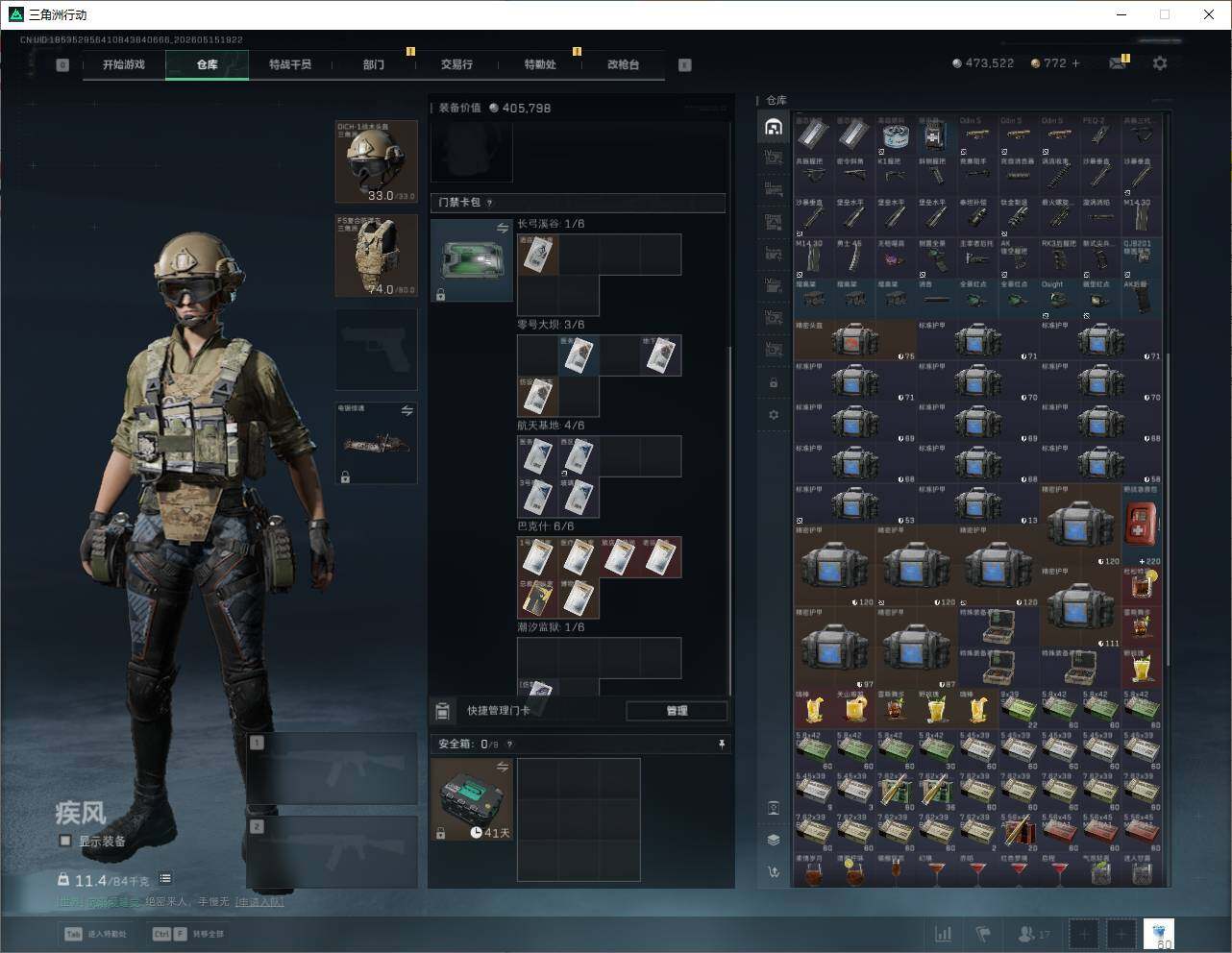
Task: Click the swap icon on melee weapon slot
Action: 407,411
